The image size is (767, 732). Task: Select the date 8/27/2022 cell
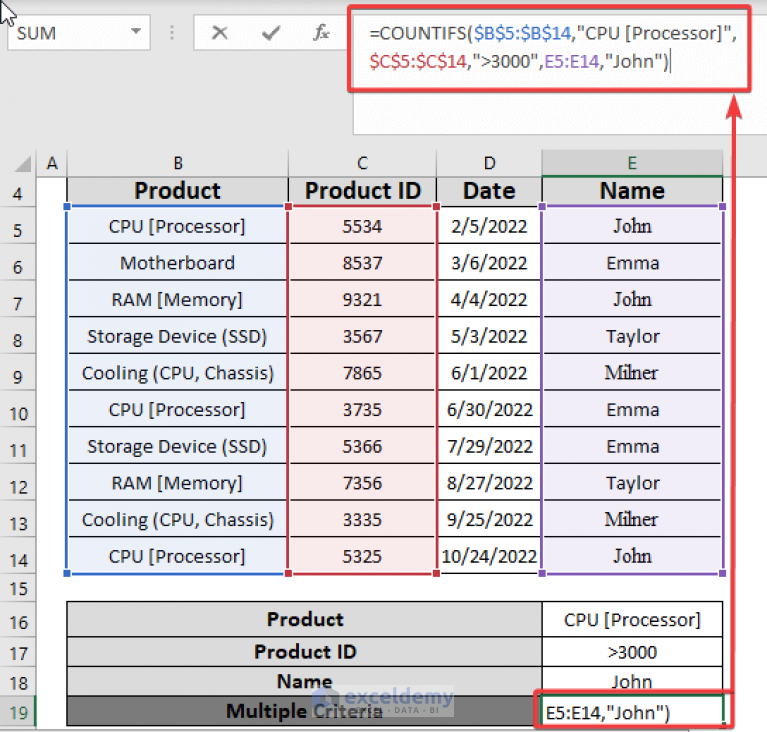click(489, 483)
